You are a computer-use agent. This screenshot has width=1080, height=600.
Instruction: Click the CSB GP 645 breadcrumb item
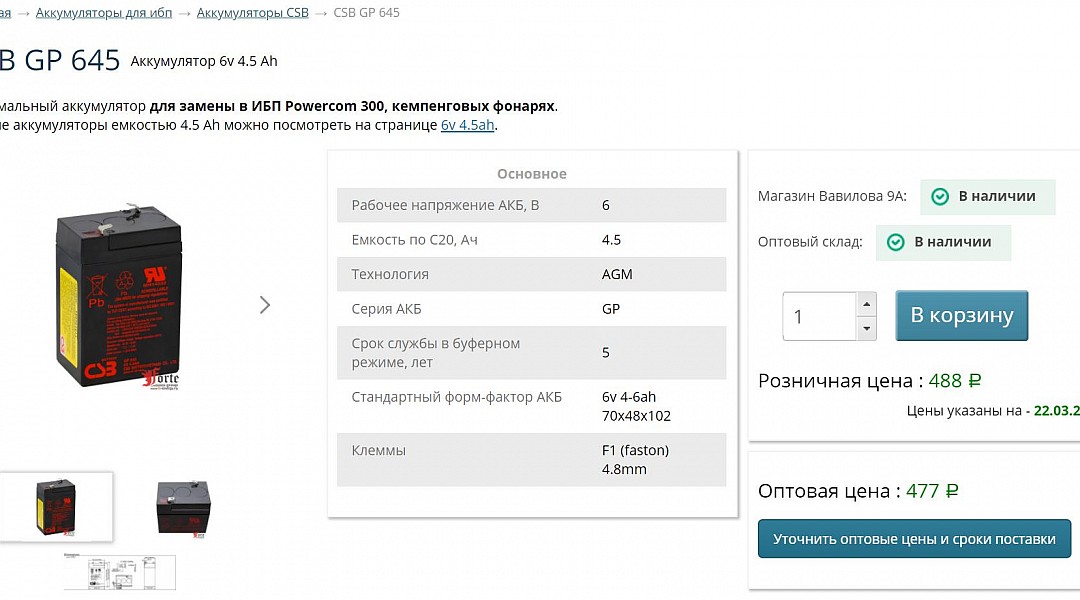[x=366, y=13]
